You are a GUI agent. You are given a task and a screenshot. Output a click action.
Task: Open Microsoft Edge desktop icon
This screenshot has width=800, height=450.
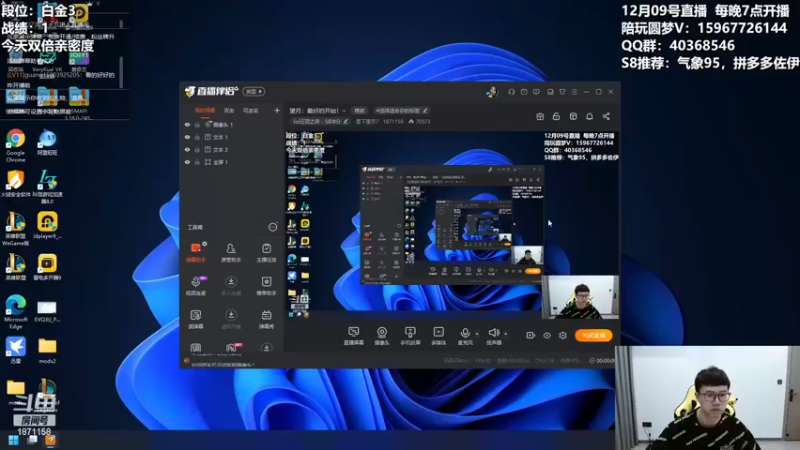coord(16,312)
